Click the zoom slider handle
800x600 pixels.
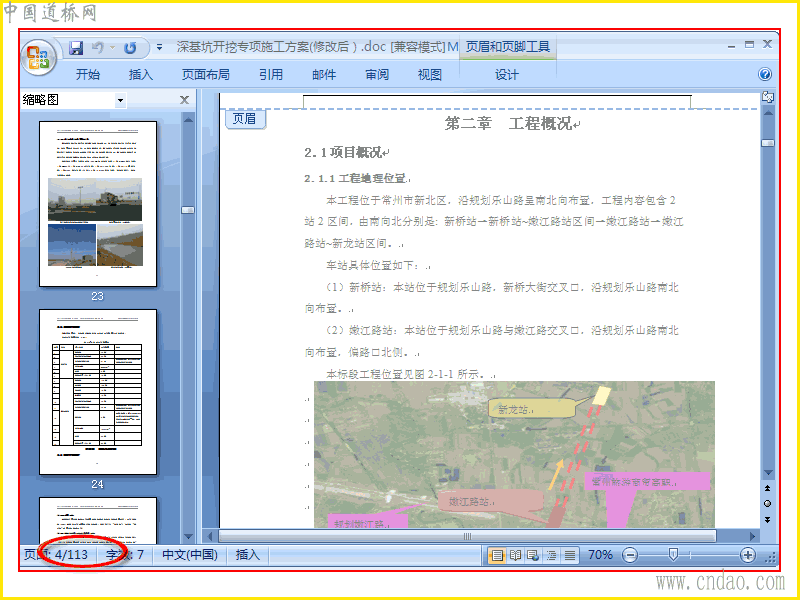tap(673, 555)
